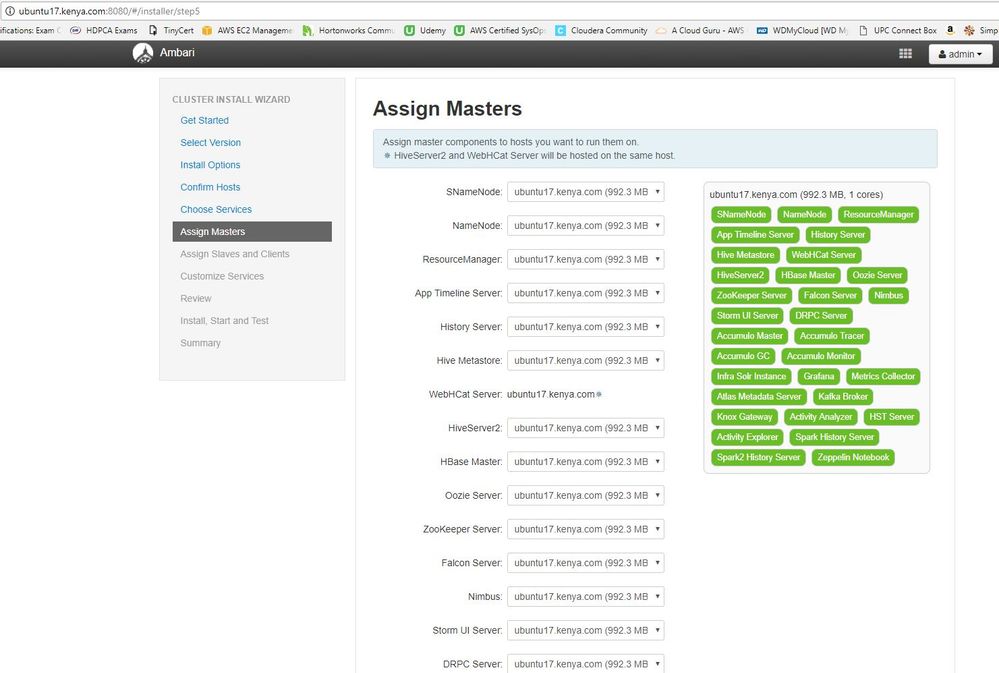Image resolution: width=999 pixels, height=673 pixels.
Task: Click the site info icon in address bar
Action: click(10, 11)
